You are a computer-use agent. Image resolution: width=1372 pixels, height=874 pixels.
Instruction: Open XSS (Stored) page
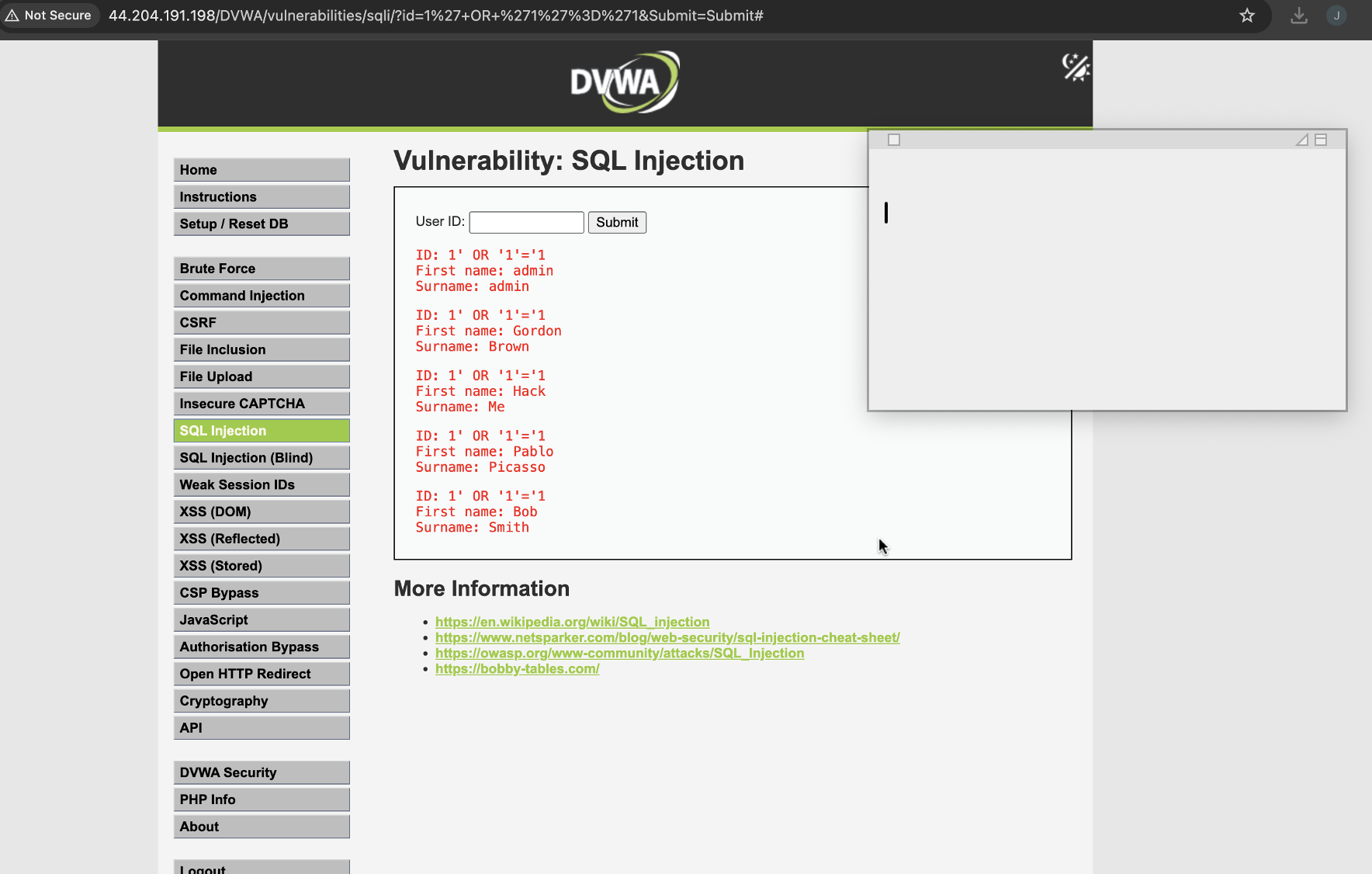click(262, 566)
